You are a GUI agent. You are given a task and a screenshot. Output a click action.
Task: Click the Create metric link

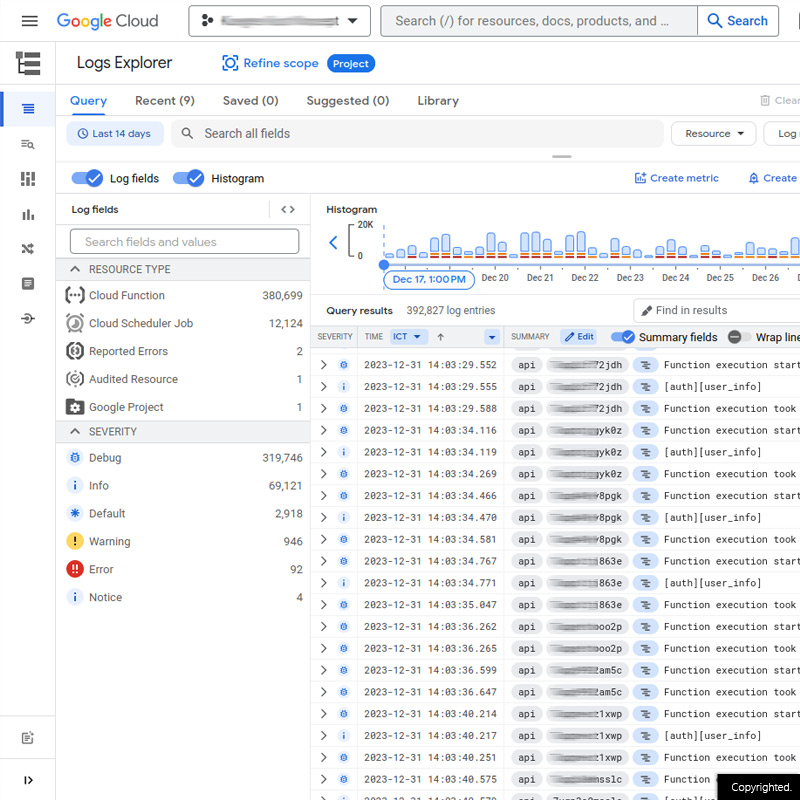pos(676,178)
